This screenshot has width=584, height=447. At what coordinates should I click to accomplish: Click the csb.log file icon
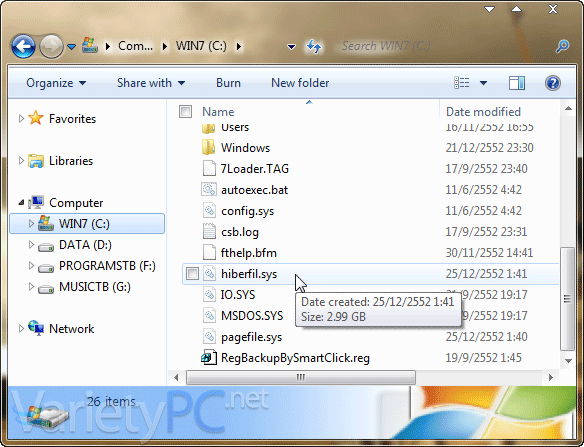[x=209, y=231]
